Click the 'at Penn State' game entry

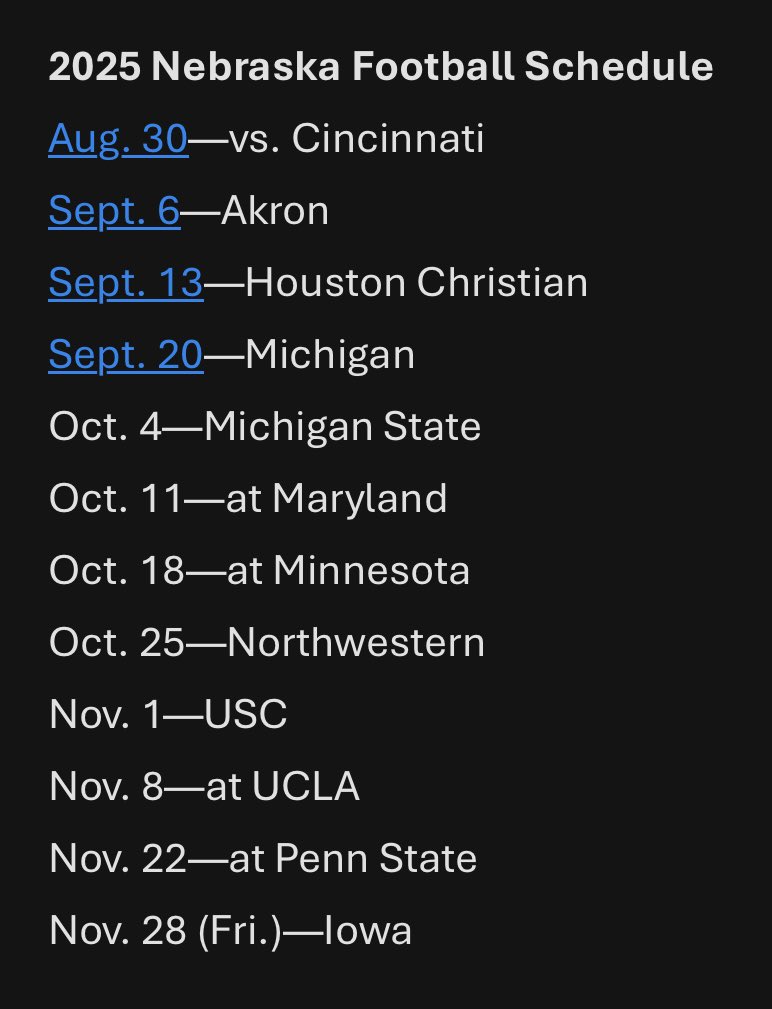click(x=352, y=859)
